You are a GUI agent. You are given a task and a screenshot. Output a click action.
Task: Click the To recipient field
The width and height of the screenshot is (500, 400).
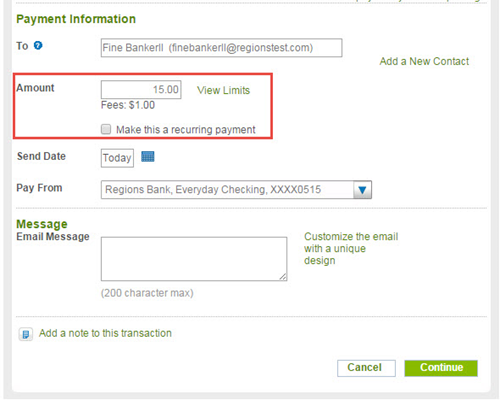[x=221, y=48]
